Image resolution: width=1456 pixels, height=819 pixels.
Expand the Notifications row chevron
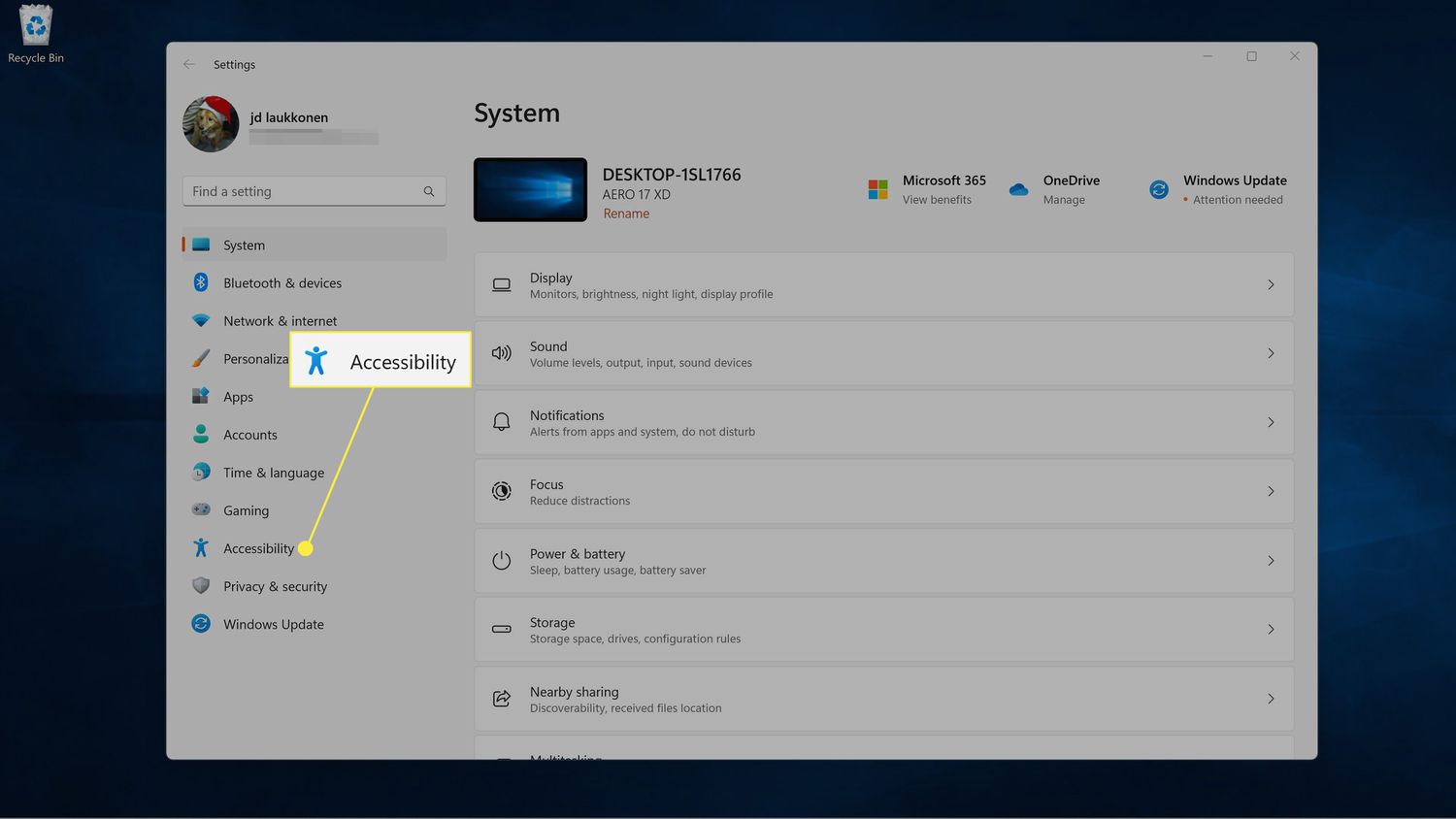(1271, 422)
